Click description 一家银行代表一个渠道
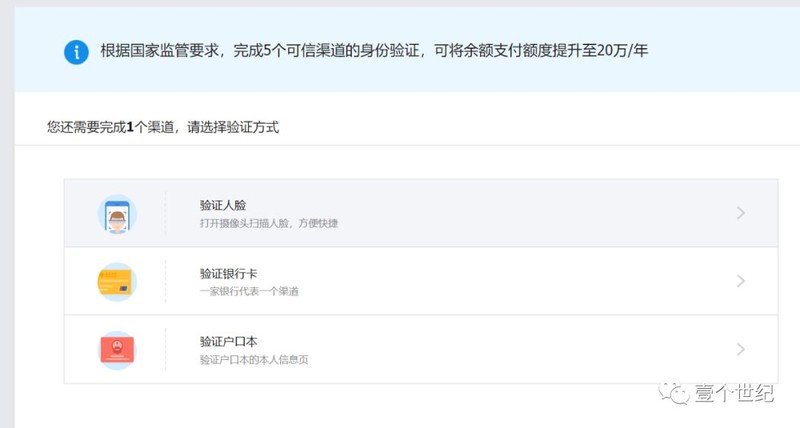The width and height of the screenshot is (800, 428). coord(249,291)
